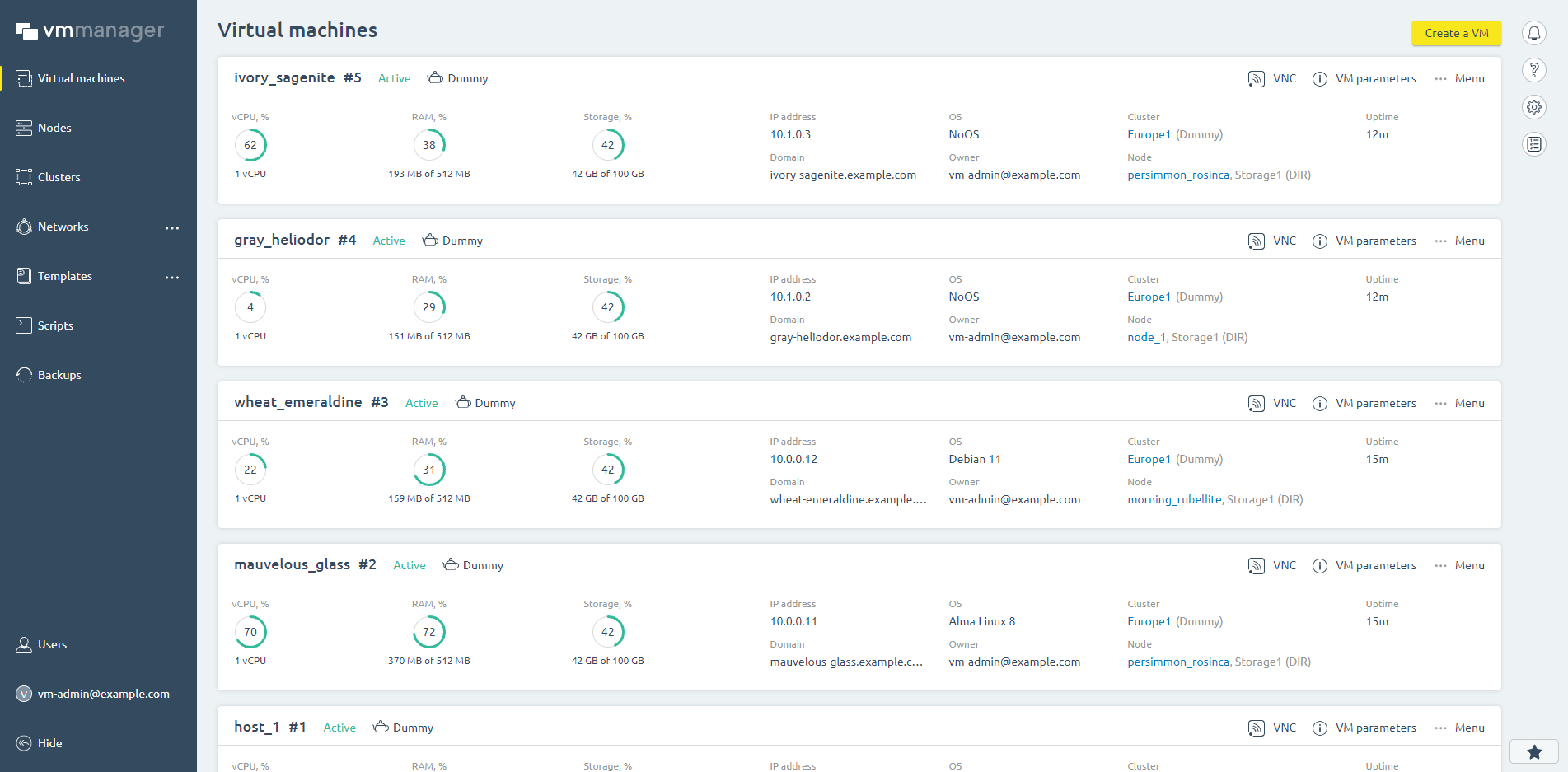
Task: Go to Nodes in the sidebar
Action: pyautogui.click(x=54, y=128)
